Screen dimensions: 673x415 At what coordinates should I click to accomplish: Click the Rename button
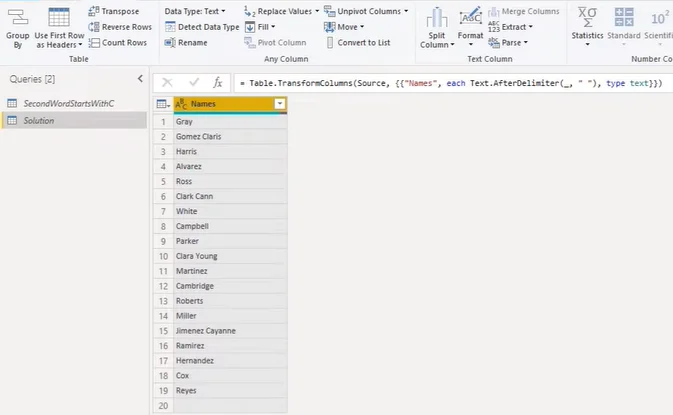click(186, 42)
